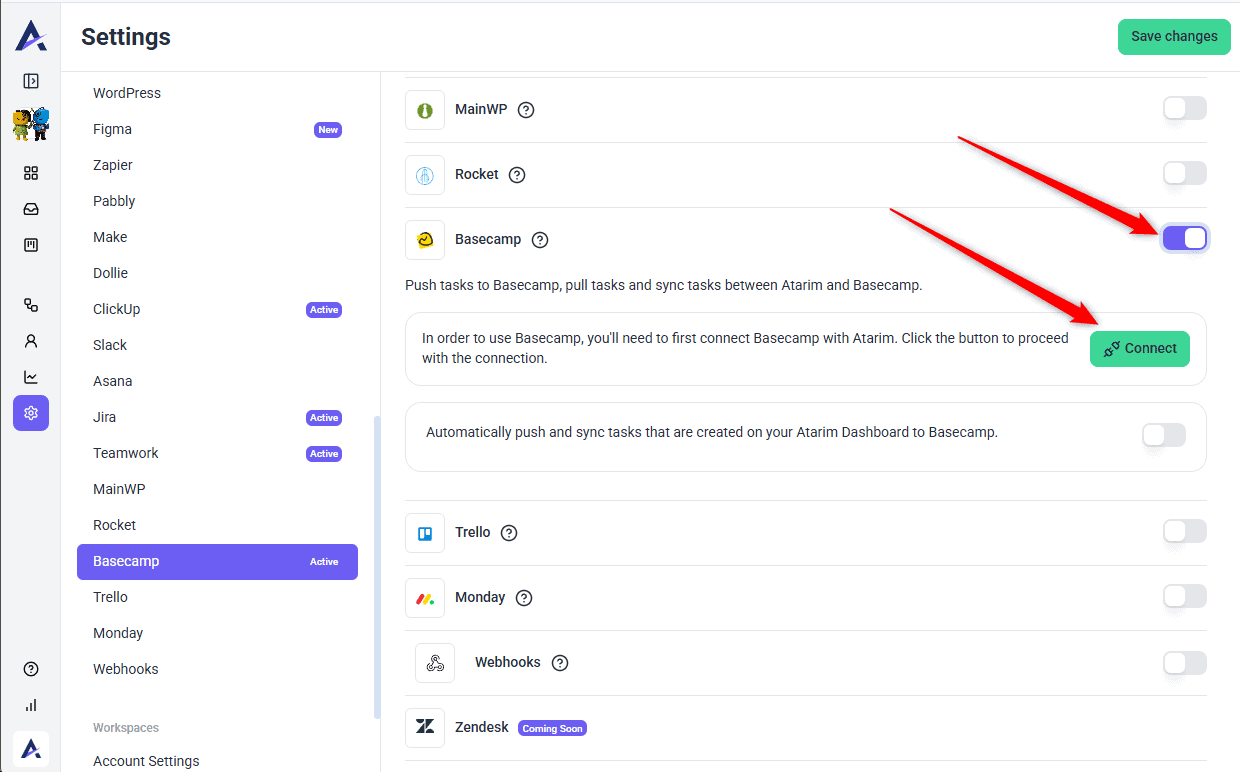Open the line chart reports icon
Viewport: 1240px width, 772px height.
(x=31, y=377)
